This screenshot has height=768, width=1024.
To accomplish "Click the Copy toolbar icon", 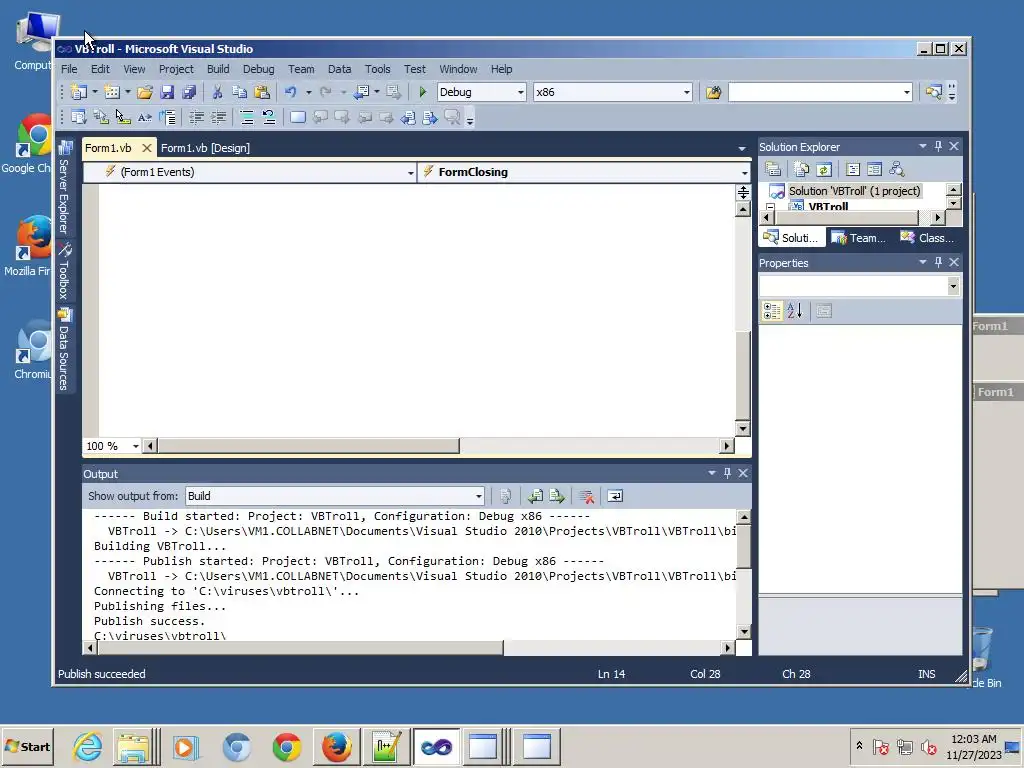I will (x=240, y=92).
